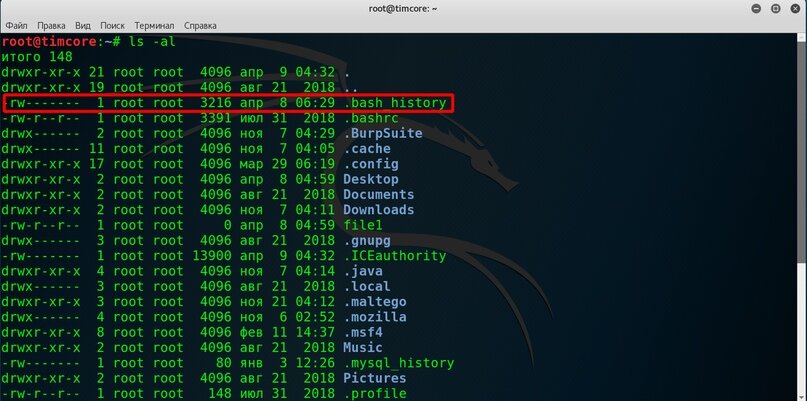The image size is (807, 401).
Task: Click the .java directory name
Action: [363, 271]
